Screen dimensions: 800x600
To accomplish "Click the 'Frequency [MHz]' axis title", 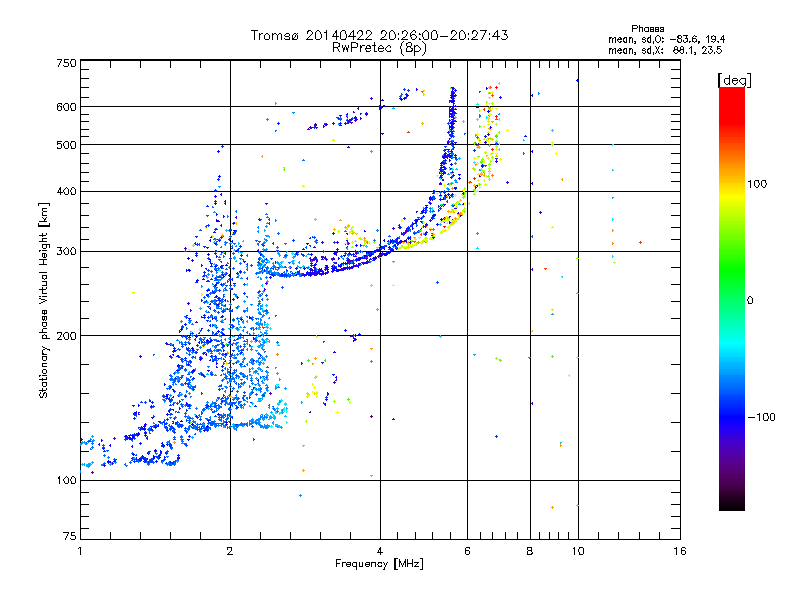I will 379,564.
